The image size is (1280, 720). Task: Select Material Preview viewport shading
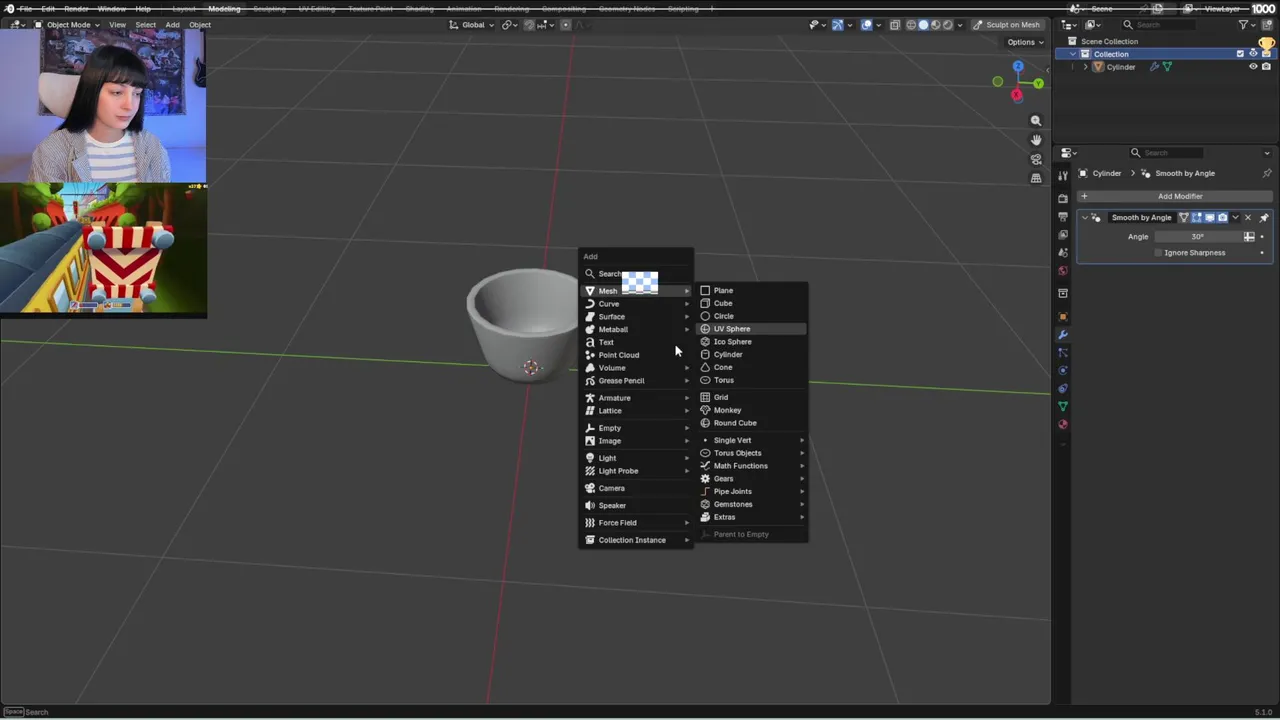936,25
